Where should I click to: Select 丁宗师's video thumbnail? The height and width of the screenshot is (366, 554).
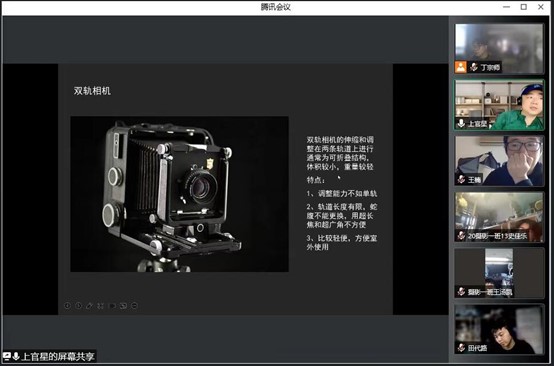(499, 48)
